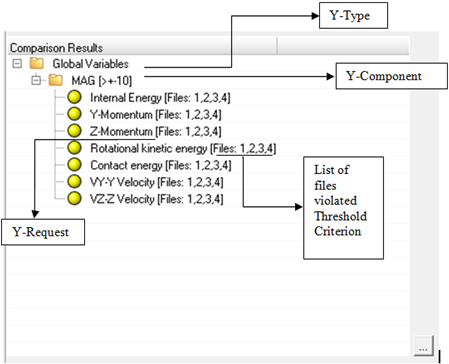Click the Global Variables folder icon
Screen dimensions: 449x364
[x=37, y=63]
